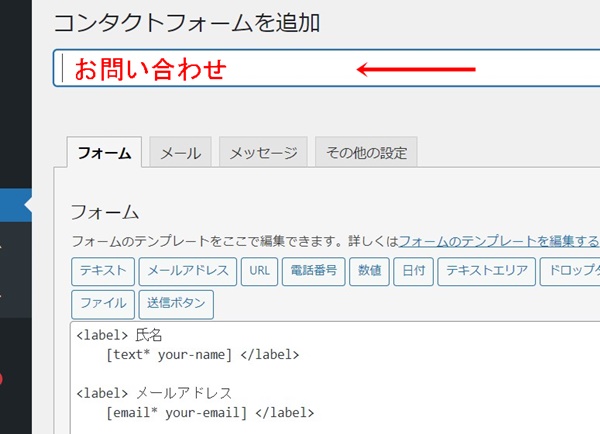Screen dimensions: 600x434
Task: Open the フォームのテンプレートを編集する link
Action: tap(499, 241)
